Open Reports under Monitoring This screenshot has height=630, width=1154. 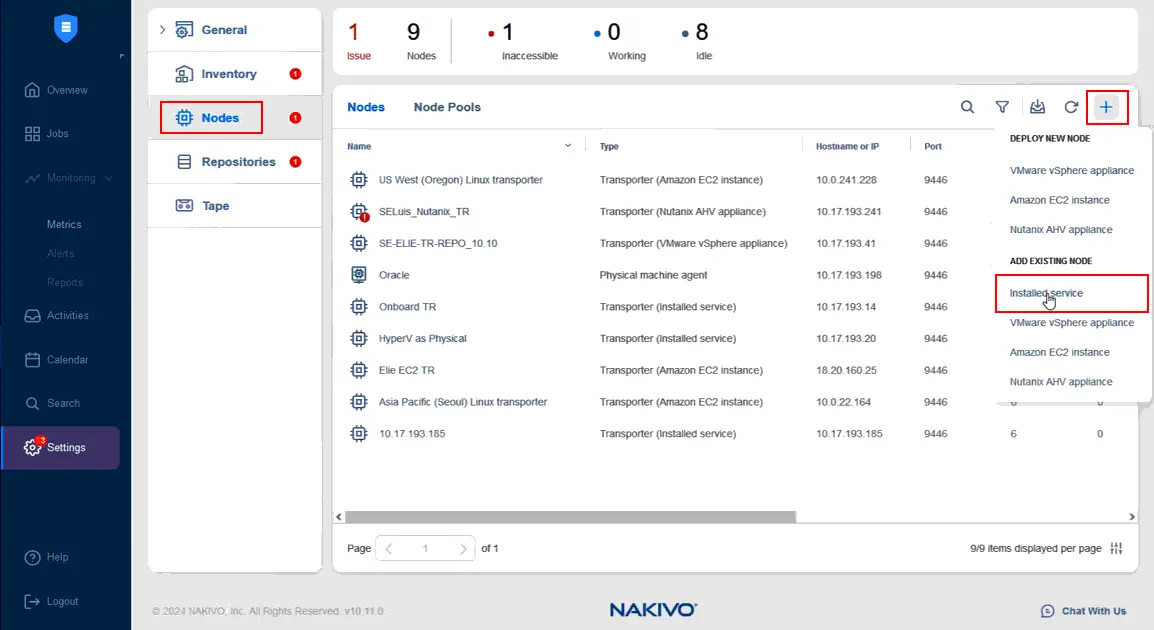[65, 283]
